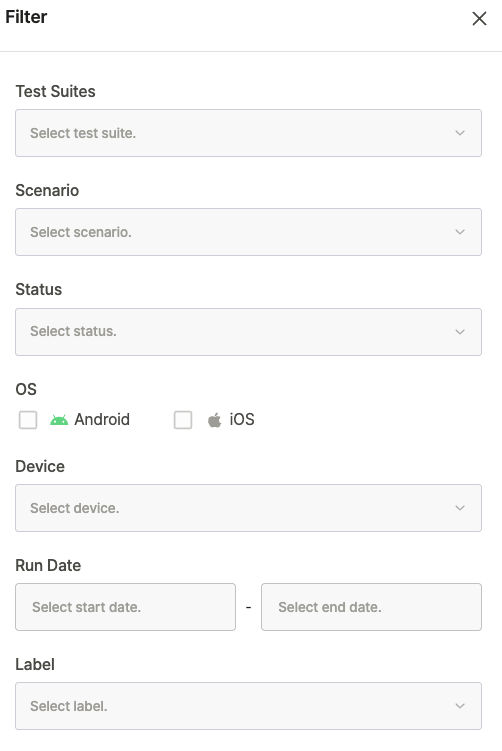Expand the Status dropdown chevron

[x=460, y=332]
